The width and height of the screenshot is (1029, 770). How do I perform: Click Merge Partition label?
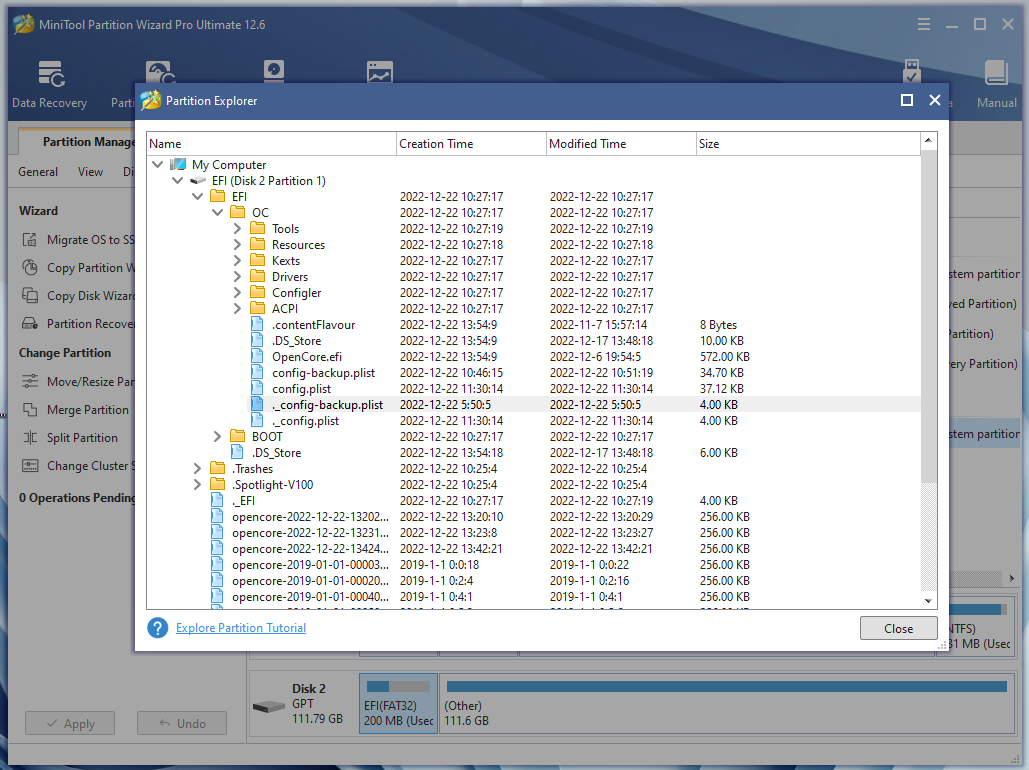click(x=88, y=410)
